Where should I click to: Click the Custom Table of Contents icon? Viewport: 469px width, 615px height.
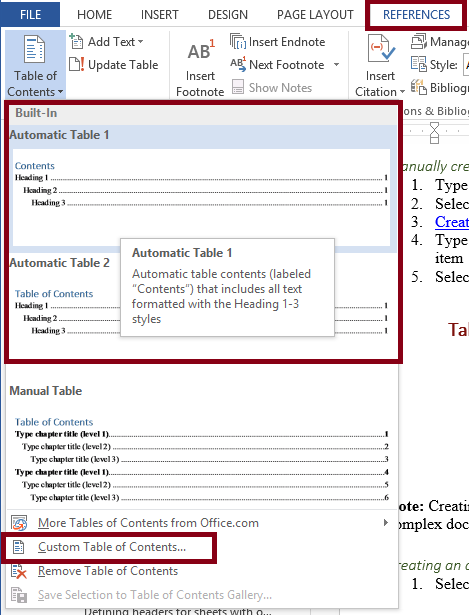[18, 547]
